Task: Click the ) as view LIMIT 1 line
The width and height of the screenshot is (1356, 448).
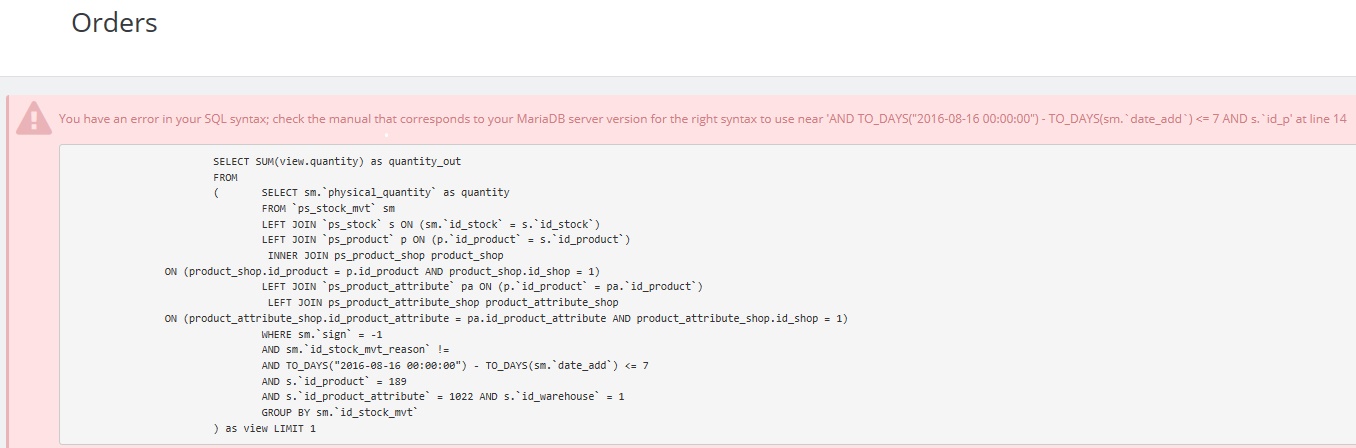Action: click(x=264, y=428)
